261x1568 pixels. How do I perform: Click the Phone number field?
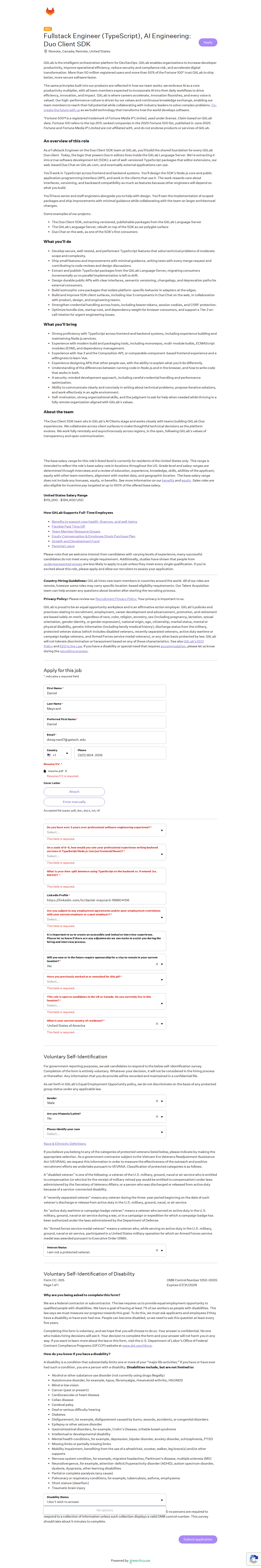click(x=120, y=753)
